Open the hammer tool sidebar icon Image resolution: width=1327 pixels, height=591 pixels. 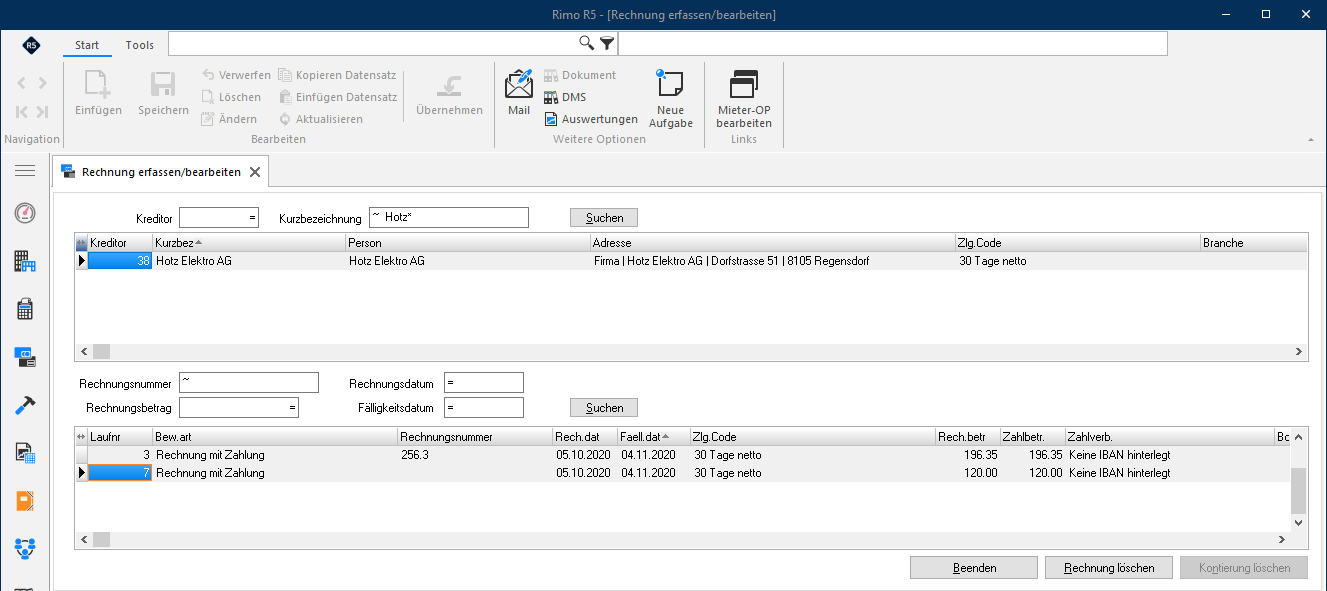click(25, 405)
